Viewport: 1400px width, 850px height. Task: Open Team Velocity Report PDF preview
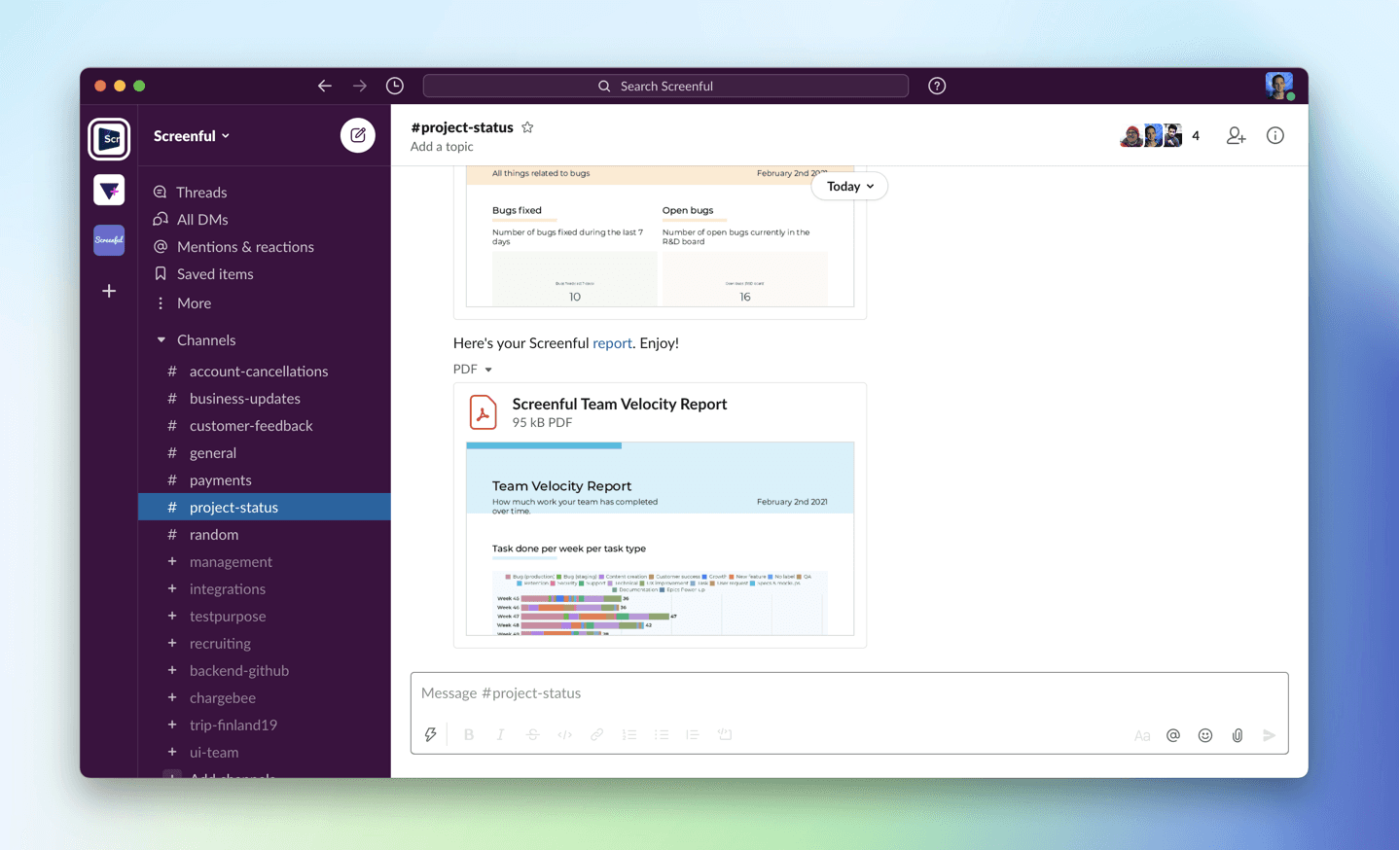tap(660, 539)
